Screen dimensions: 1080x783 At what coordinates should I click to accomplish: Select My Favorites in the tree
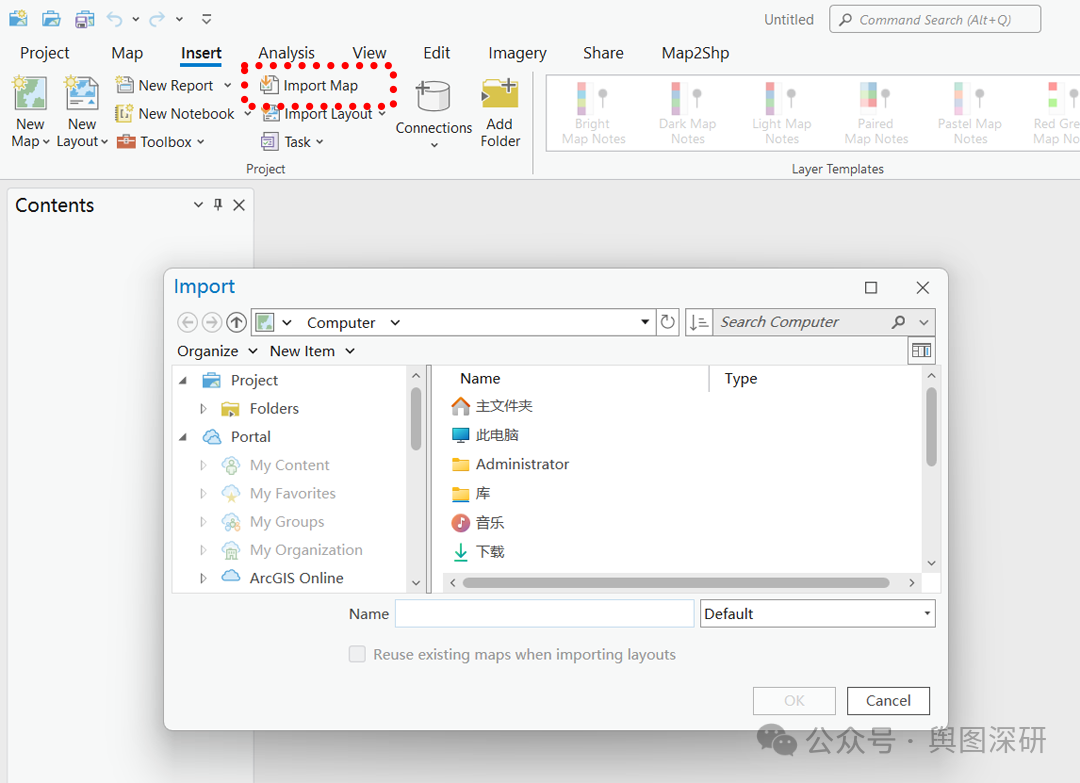[293, 493]
